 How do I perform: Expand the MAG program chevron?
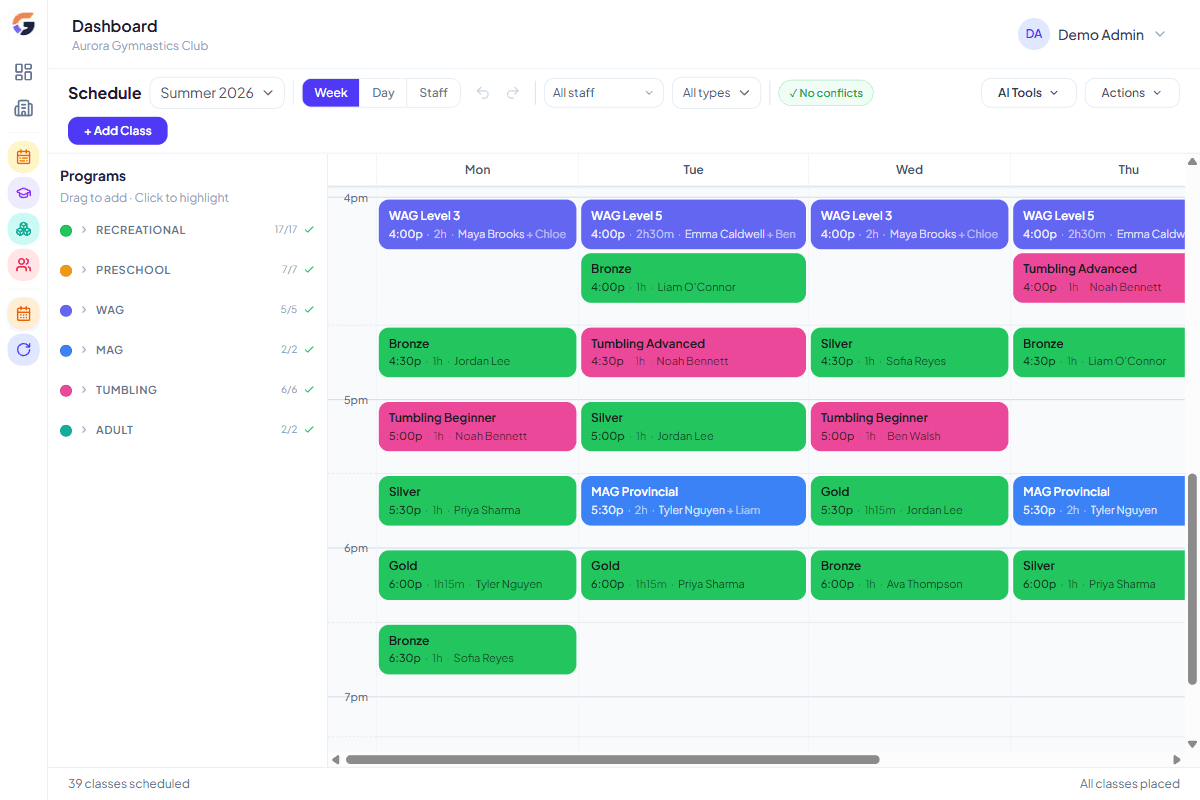click(x=84, y=350)
